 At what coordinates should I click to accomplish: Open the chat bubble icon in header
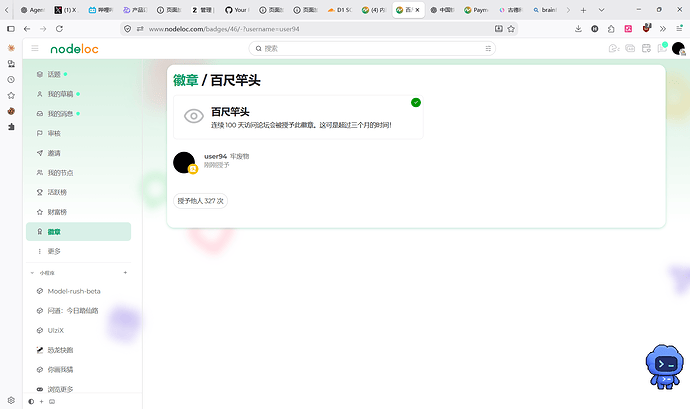[630, 48]
